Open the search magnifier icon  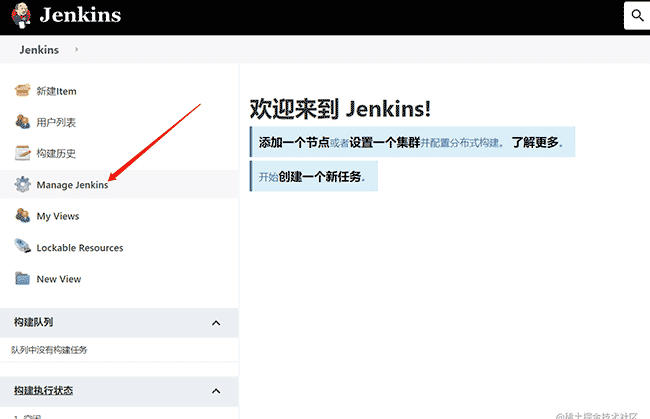pos(637,15)
